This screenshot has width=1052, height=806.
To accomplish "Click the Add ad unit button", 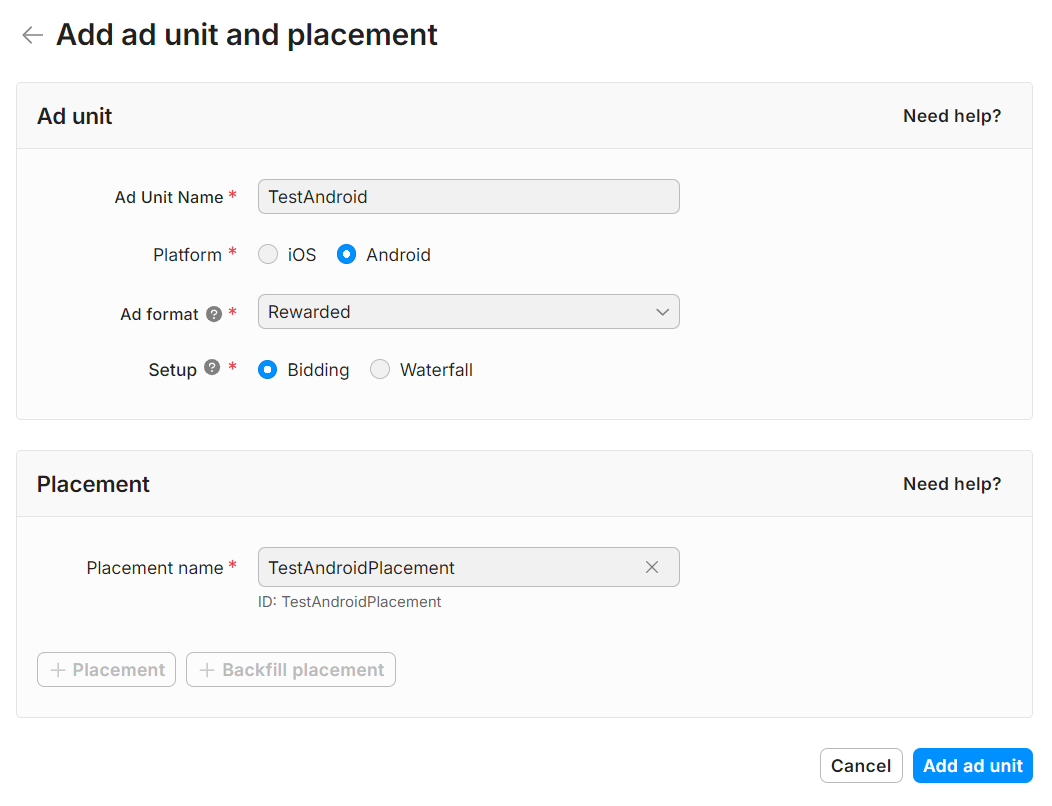I will [x=972, y=766].
